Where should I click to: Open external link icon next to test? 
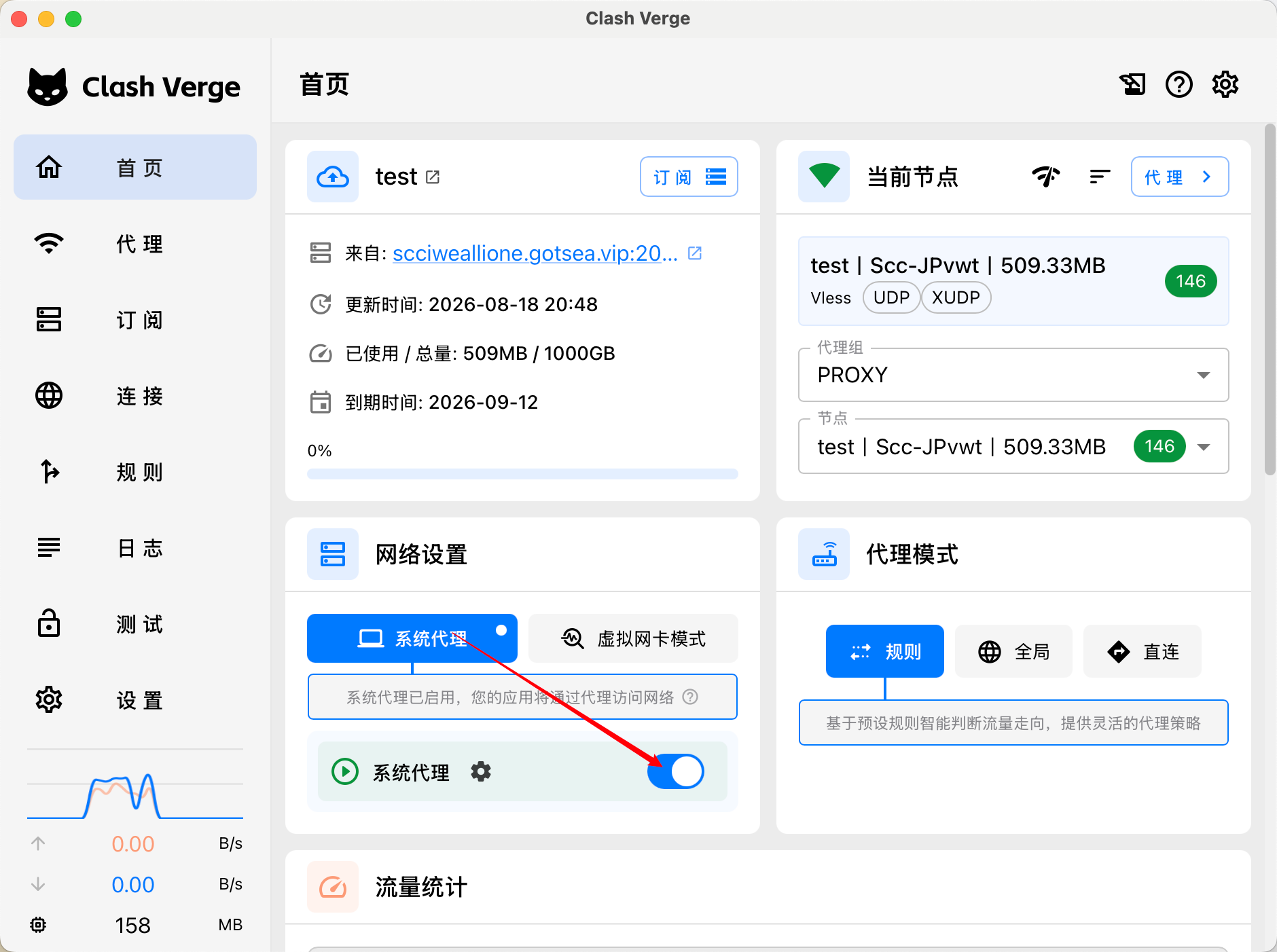433,177
